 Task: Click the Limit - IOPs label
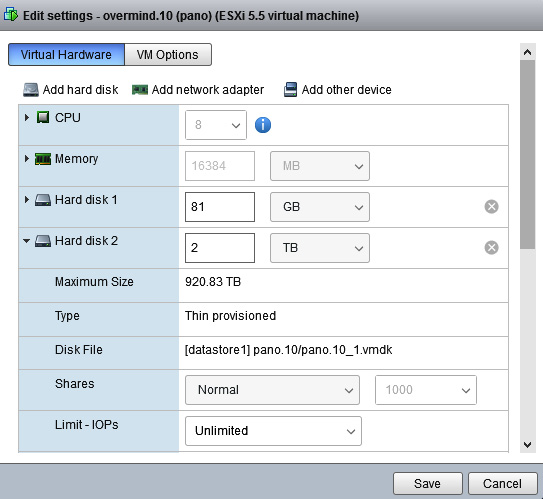pyautogui.click(x=87, y=425)
